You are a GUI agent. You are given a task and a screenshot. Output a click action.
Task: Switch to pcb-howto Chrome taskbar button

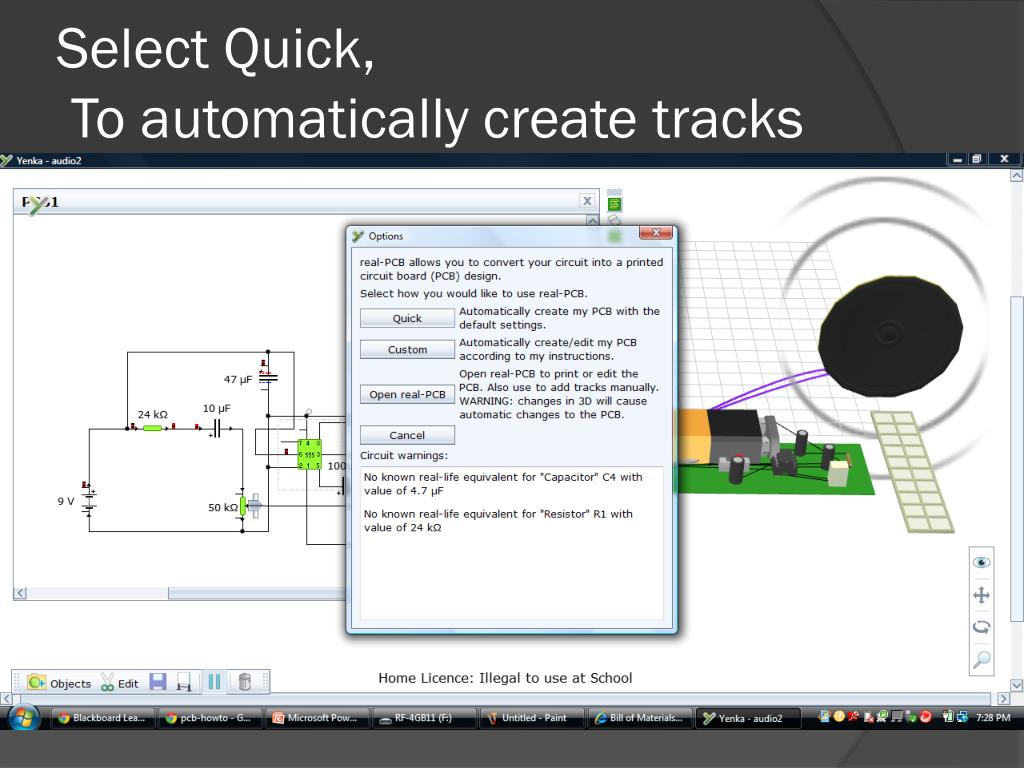pyautogui.click(x=210, y=718)
